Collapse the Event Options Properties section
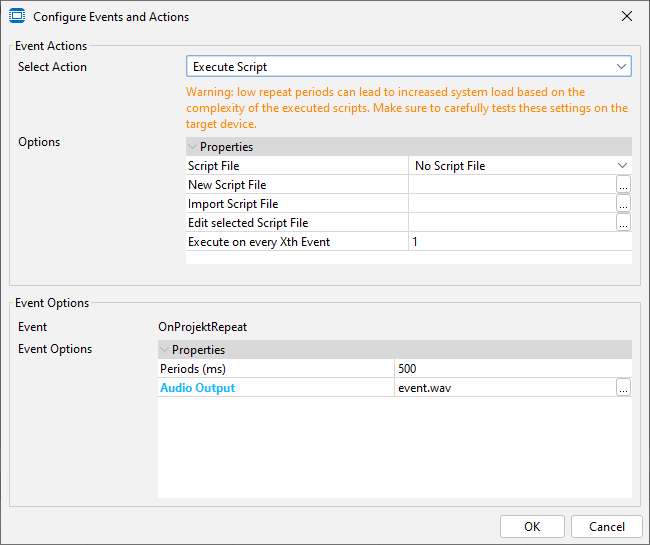 [165, 350]
